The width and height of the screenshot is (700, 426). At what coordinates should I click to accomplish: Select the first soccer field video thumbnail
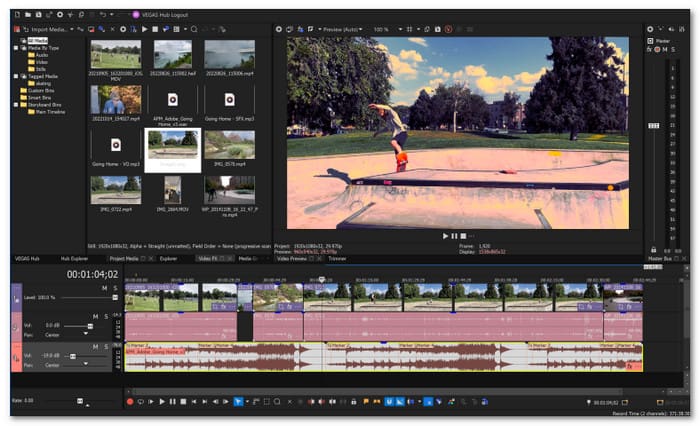[116, 54]
